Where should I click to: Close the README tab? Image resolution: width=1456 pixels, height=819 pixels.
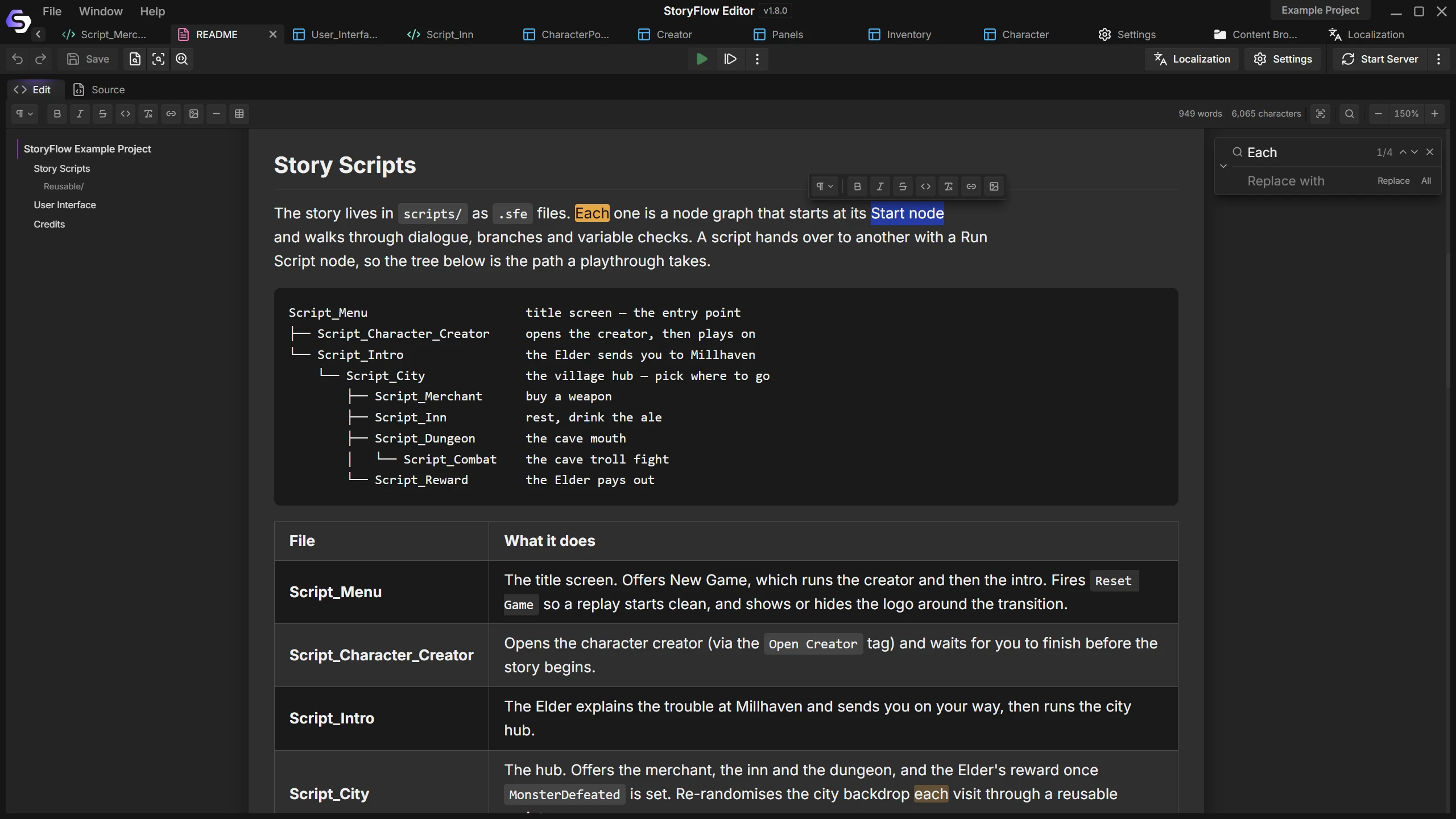[x=273, y=35]
